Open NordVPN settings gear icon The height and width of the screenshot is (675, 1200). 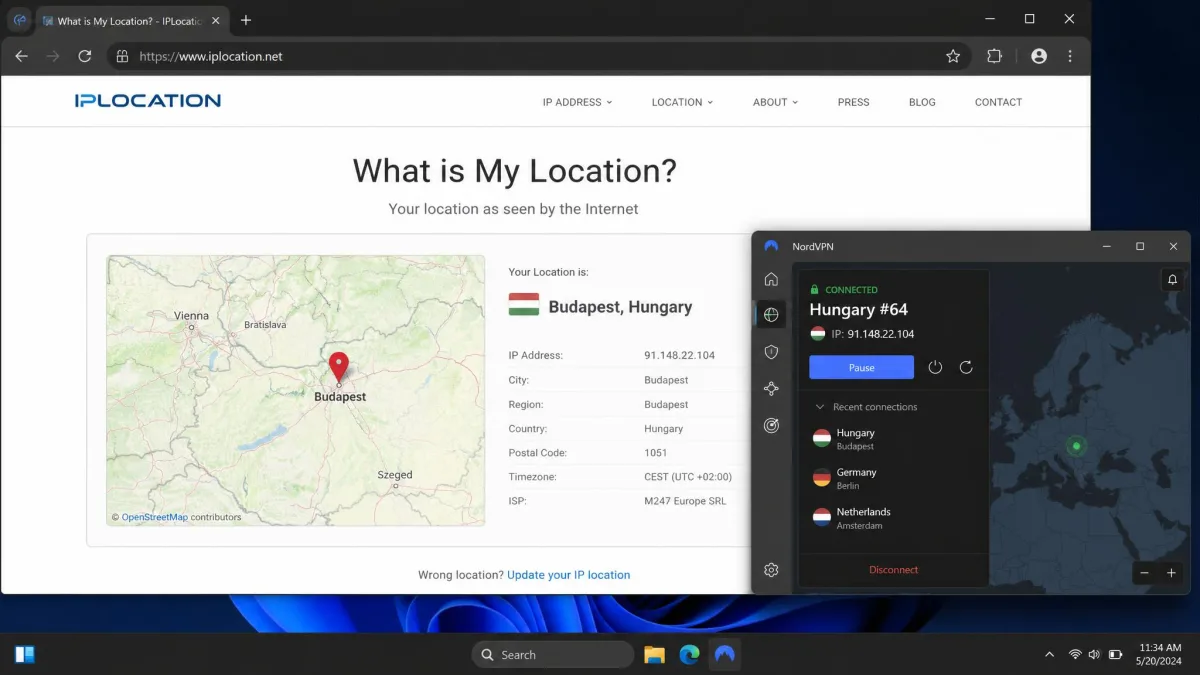[x=771, y=570]
